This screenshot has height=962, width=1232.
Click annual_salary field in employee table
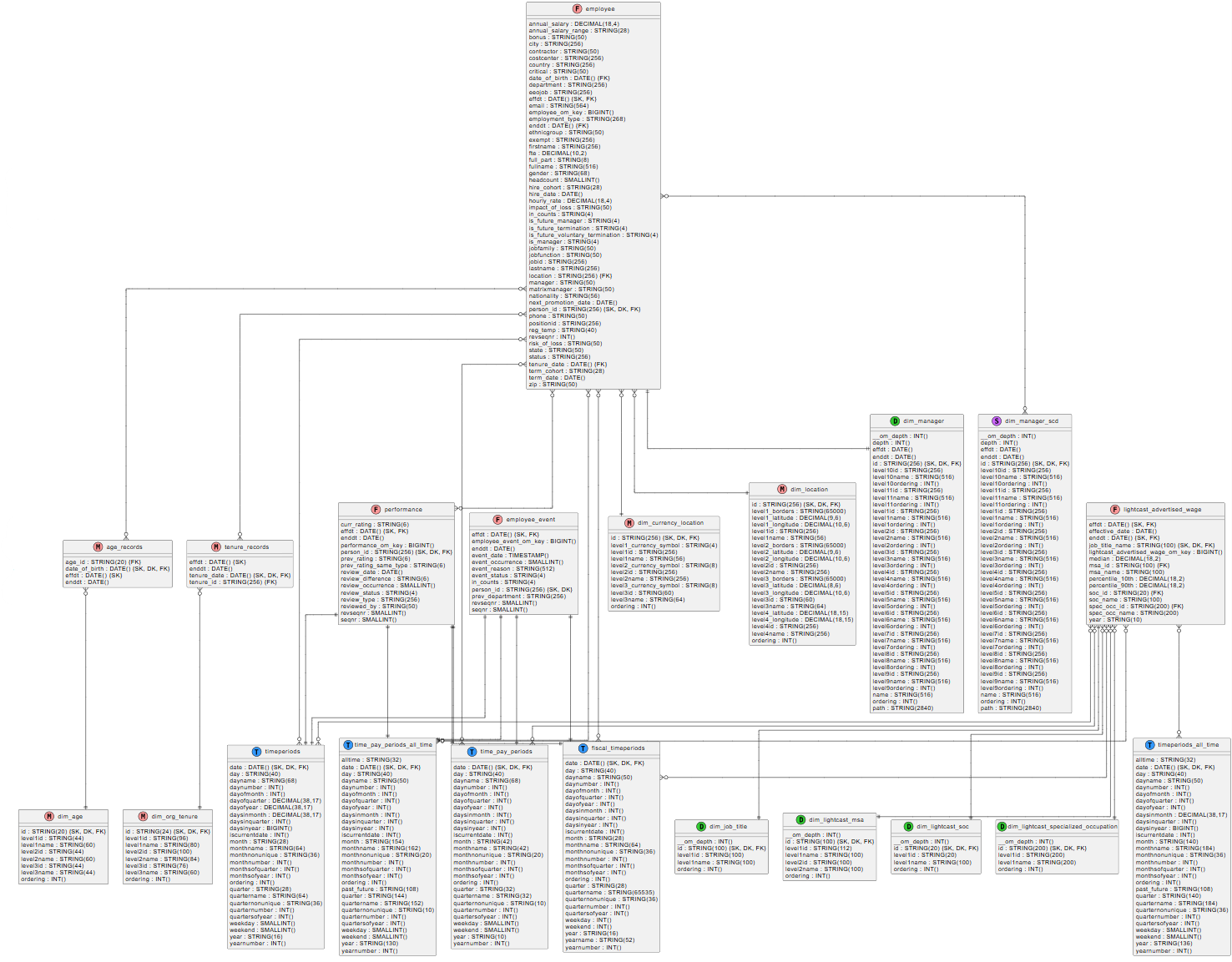(x=548, y=24)
